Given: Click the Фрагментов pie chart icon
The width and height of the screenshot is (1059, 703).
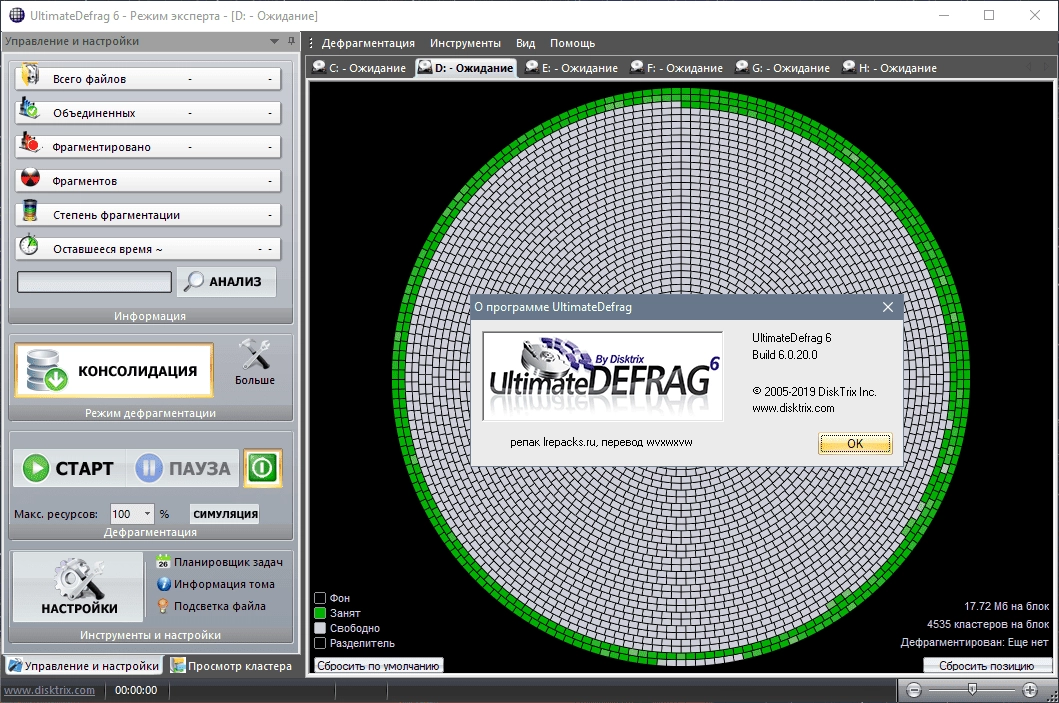Looking at the screenshot, I should pyautogui.click(x=30, y=178).
